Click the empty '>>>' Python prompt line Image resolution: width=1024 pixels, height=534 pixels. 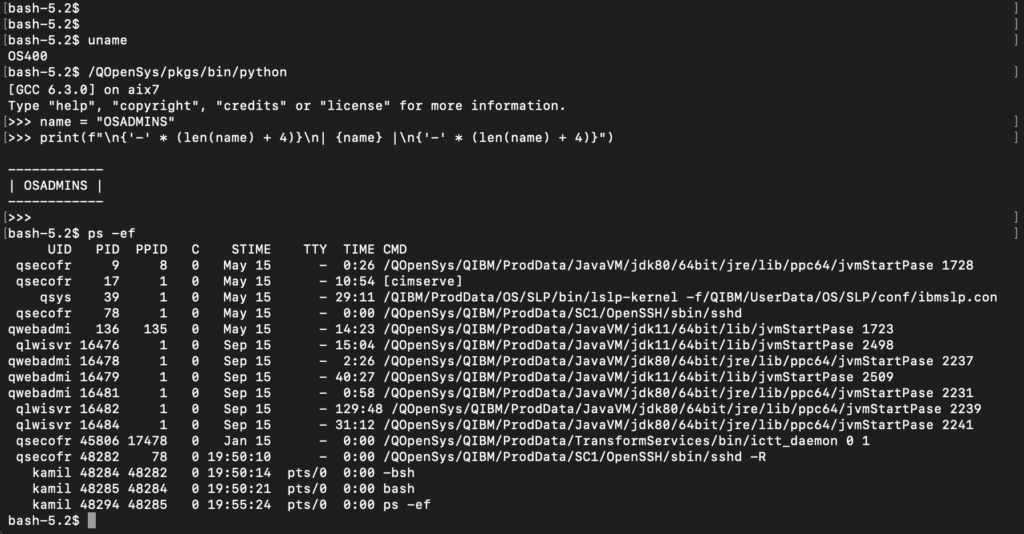tap(20, 217)
